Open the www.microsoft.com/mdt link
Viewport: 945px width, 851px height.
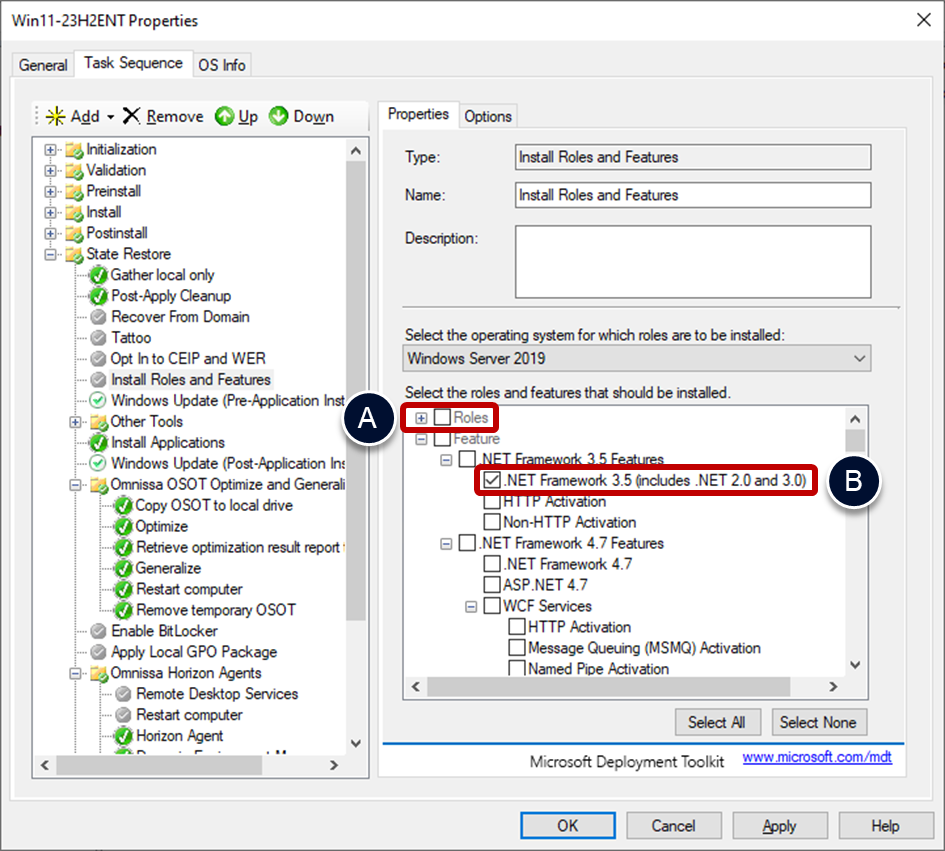click(x=817, y=759)
